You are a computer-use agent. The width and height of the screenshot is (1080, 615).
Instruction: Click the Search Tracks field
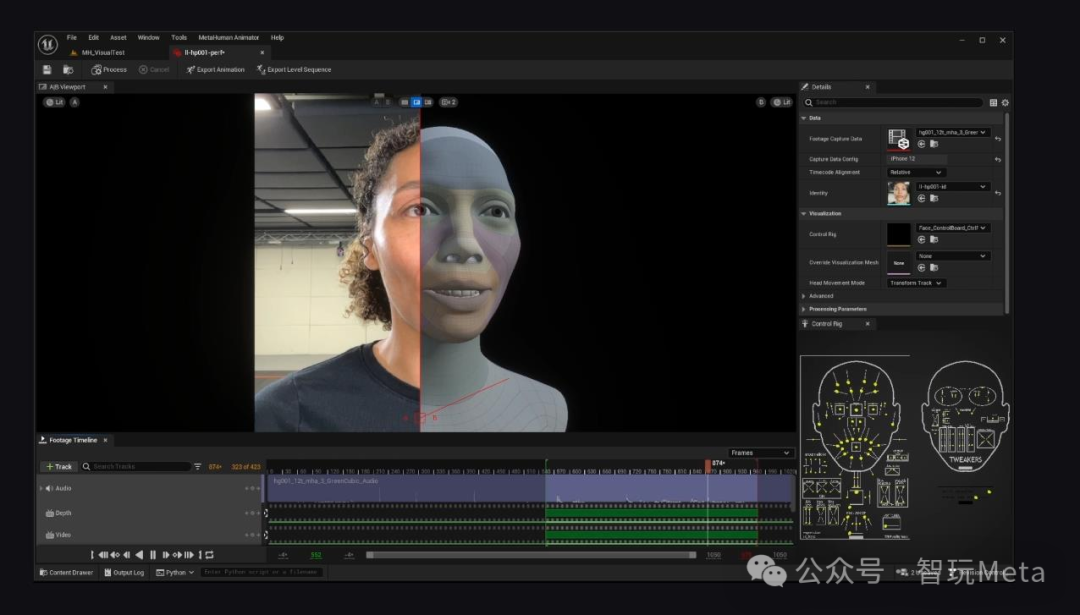click(x=136, y=467)
